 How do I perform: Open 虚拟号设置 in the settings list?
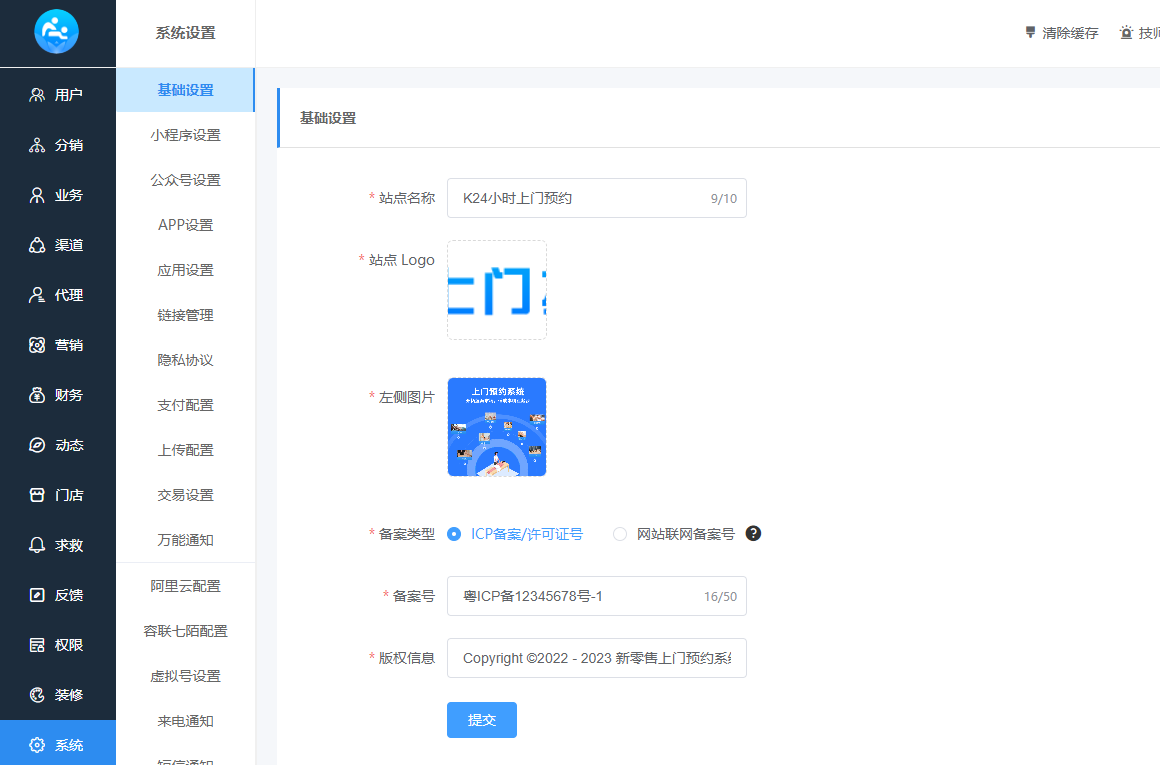(185, 675)
